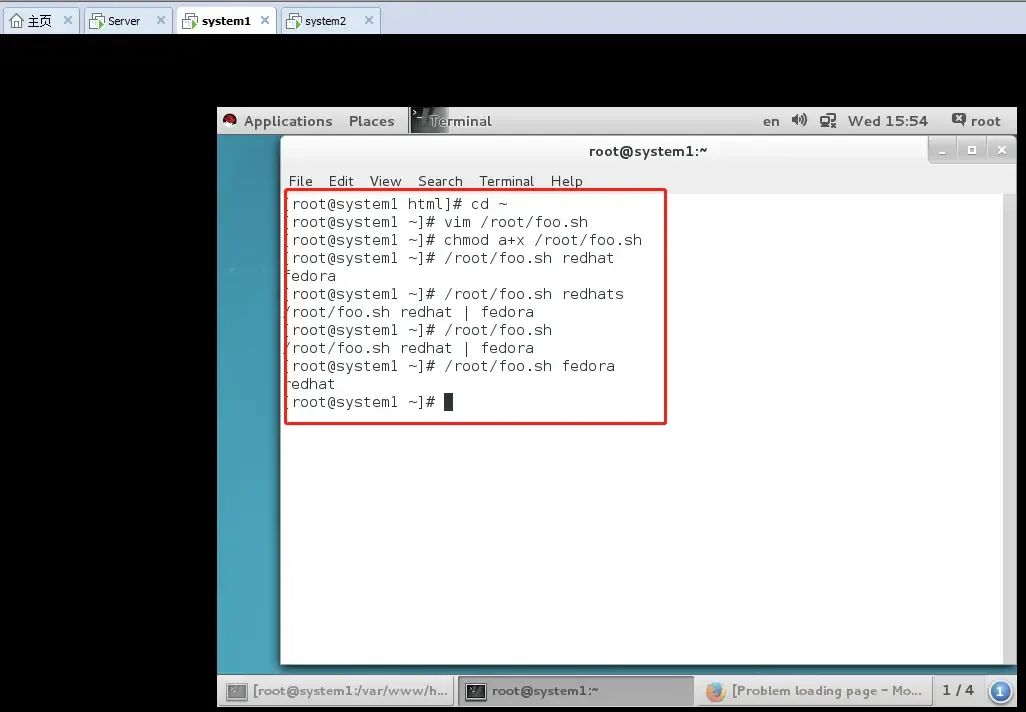Click the network connection icon
Screen dimensions: 1026x712
[828, 120]
